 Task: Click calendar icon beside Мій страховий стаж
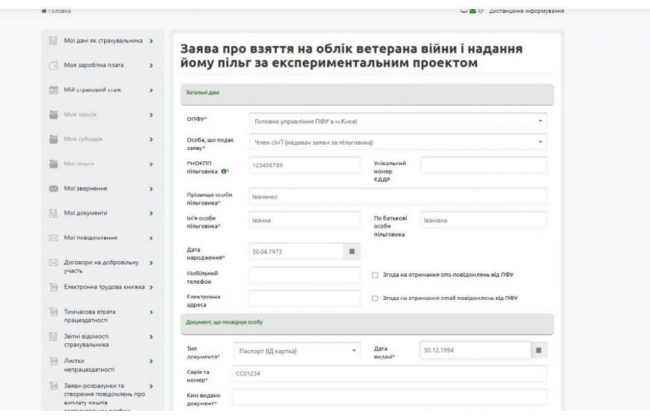pos(53,90)
